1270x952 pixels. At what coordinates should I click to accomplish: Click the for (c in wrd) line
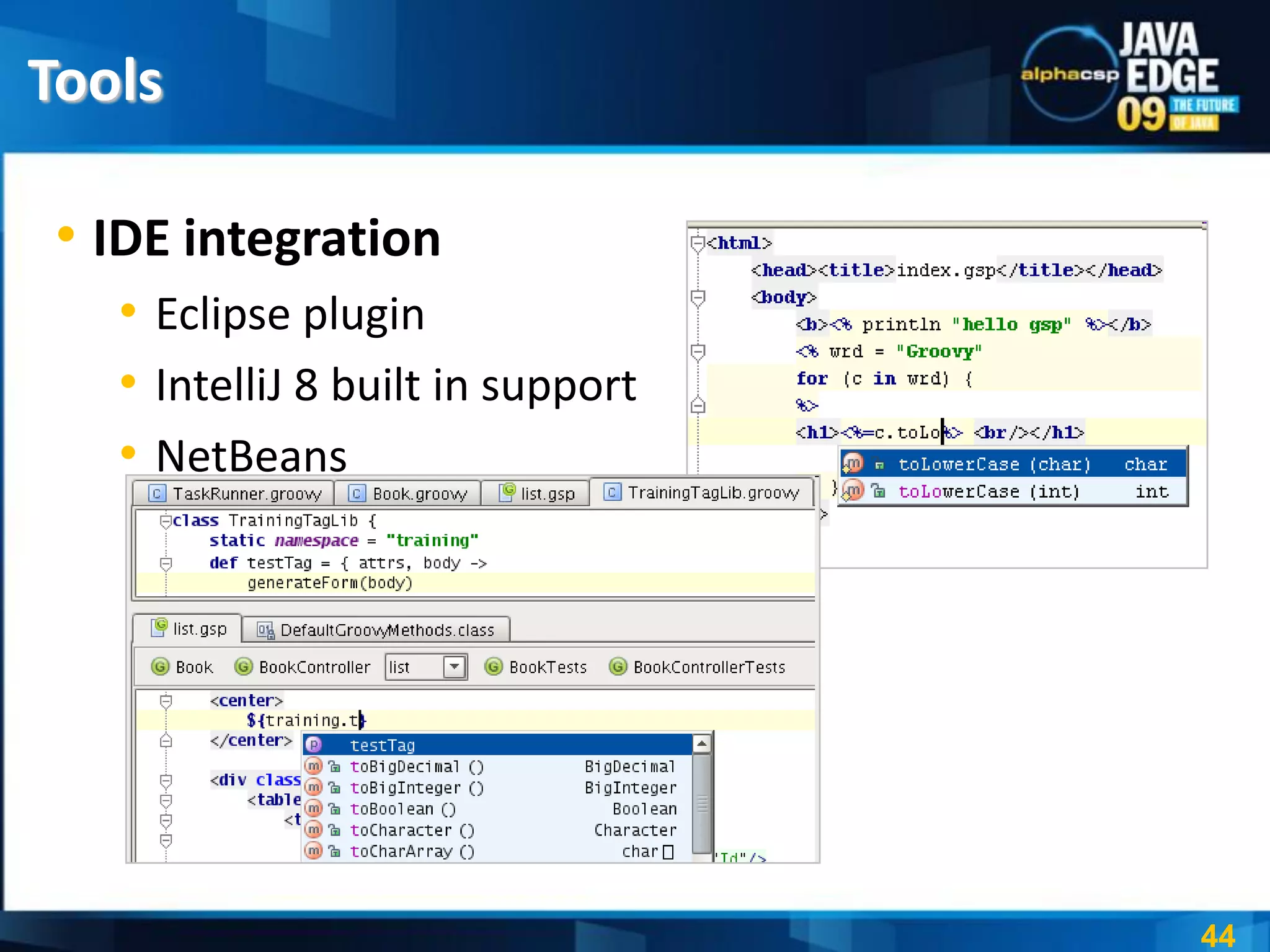884,378
